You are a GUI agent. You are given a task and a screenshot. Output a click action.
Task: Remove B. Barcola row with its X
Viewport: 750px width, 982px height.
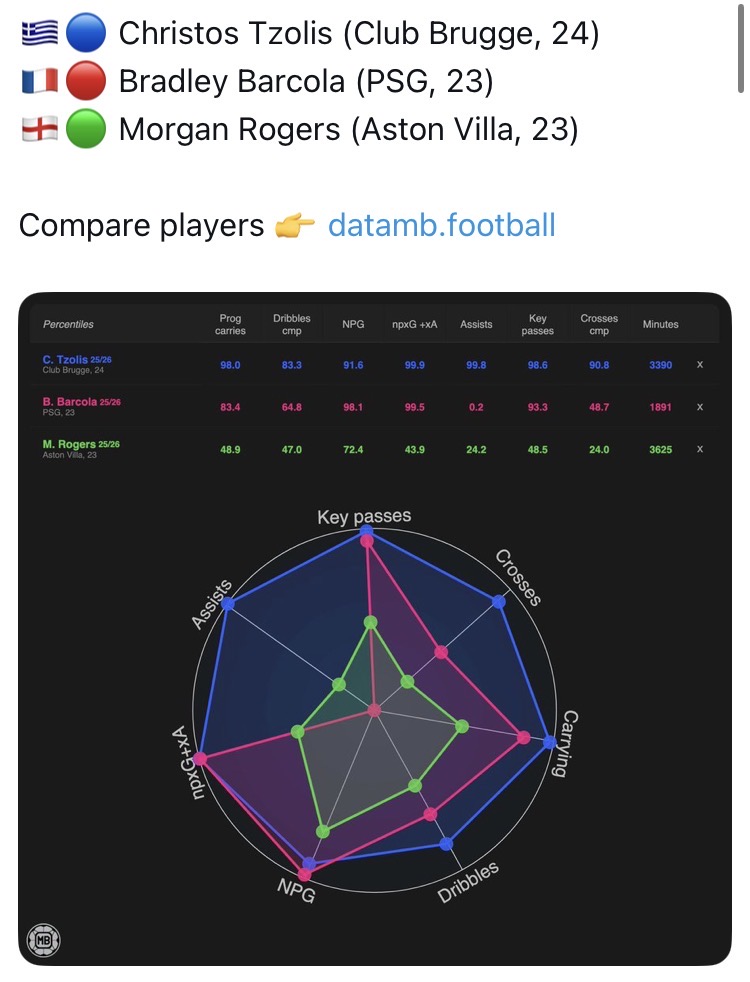pos(700,407)
